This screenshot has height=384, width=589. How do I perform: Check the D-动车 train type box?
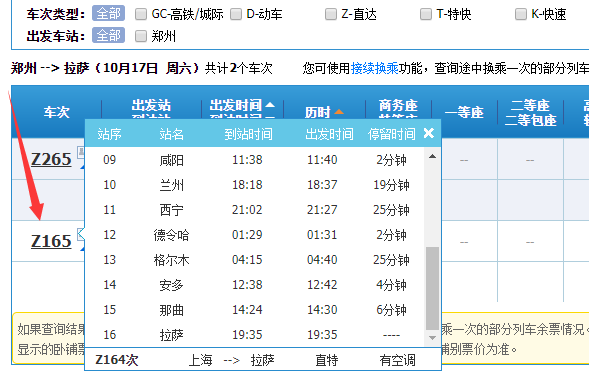coord(236,14)
